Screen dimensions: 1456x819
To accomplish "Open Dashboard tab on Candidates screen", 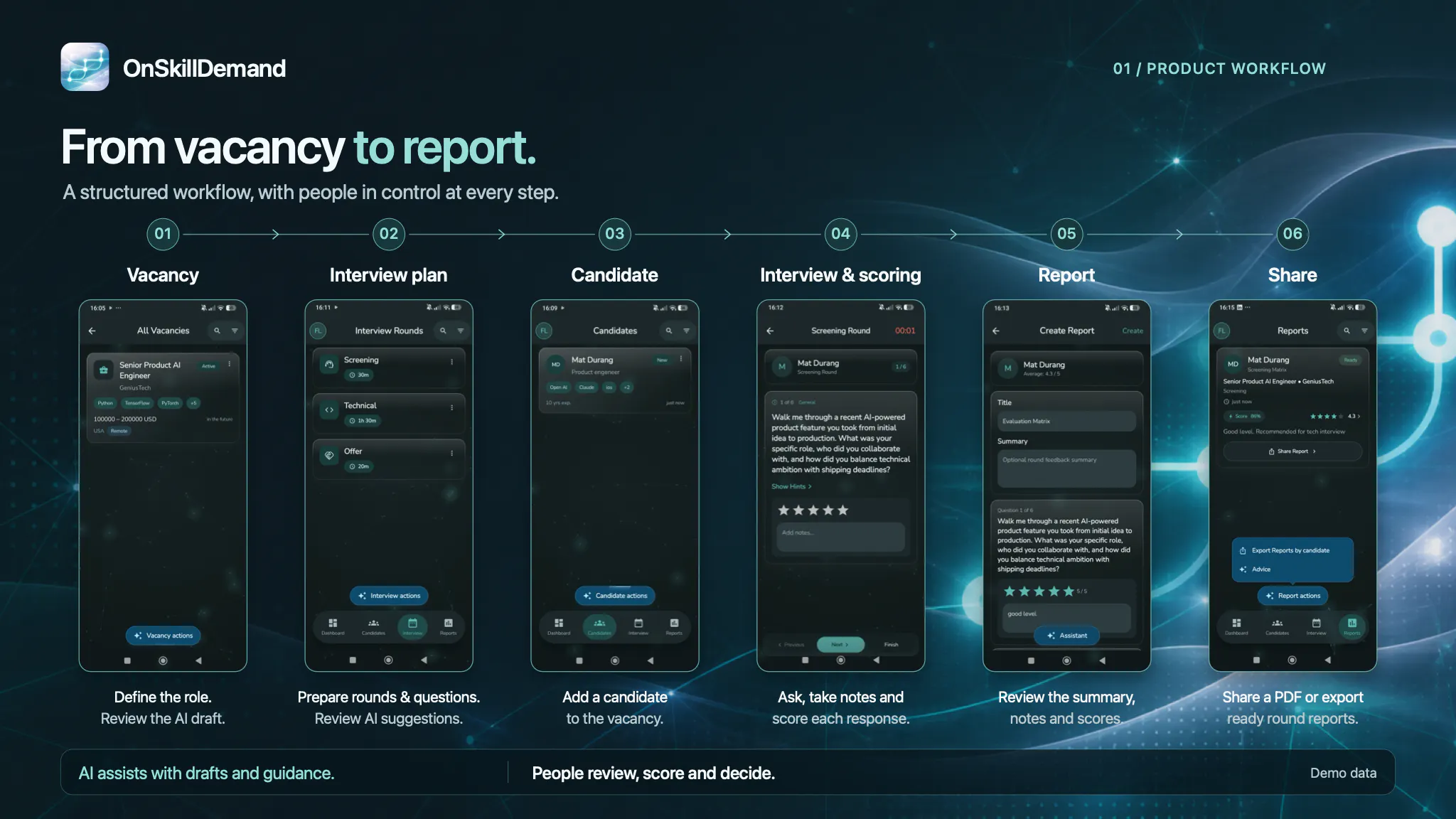I will (559, 626).
